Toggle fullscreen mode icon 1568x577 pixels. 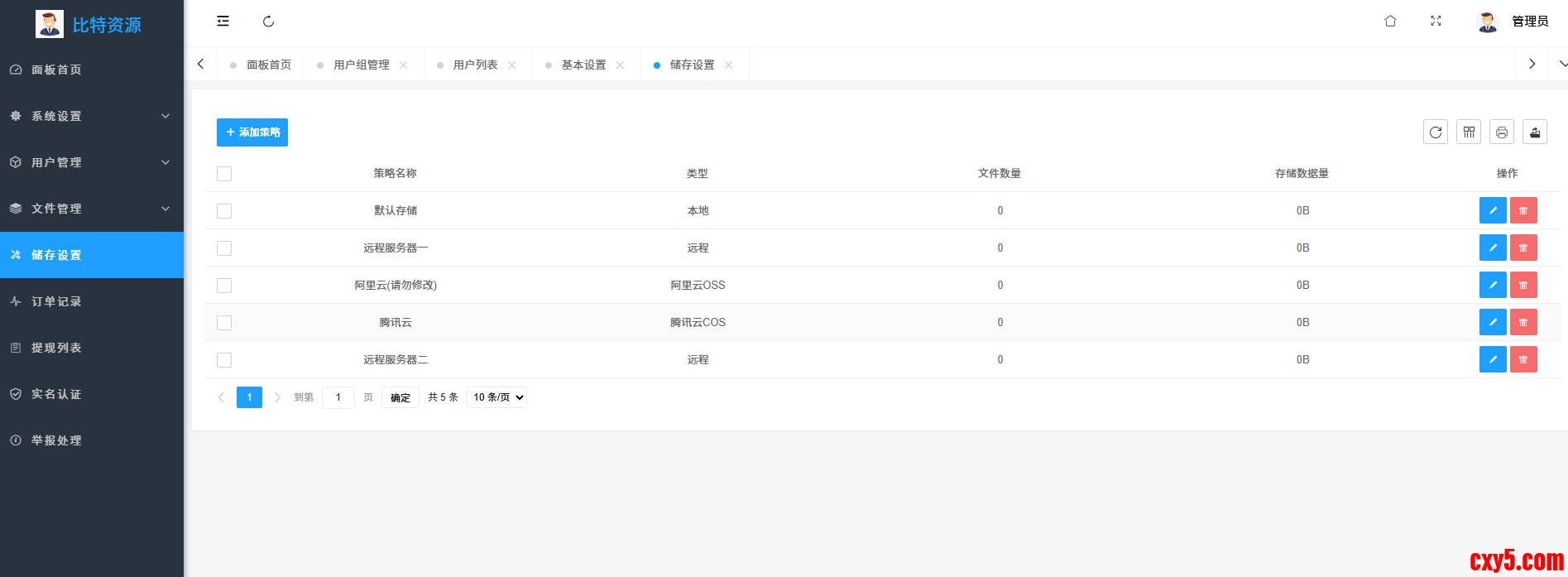(x=1436, y=22)
